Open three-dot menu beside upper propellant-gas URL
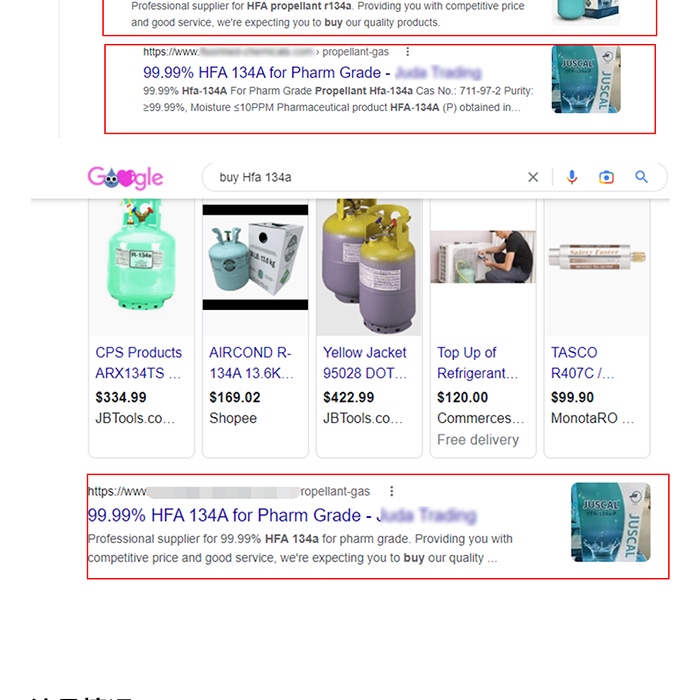The image size is (700, 700). coord(407,52)
